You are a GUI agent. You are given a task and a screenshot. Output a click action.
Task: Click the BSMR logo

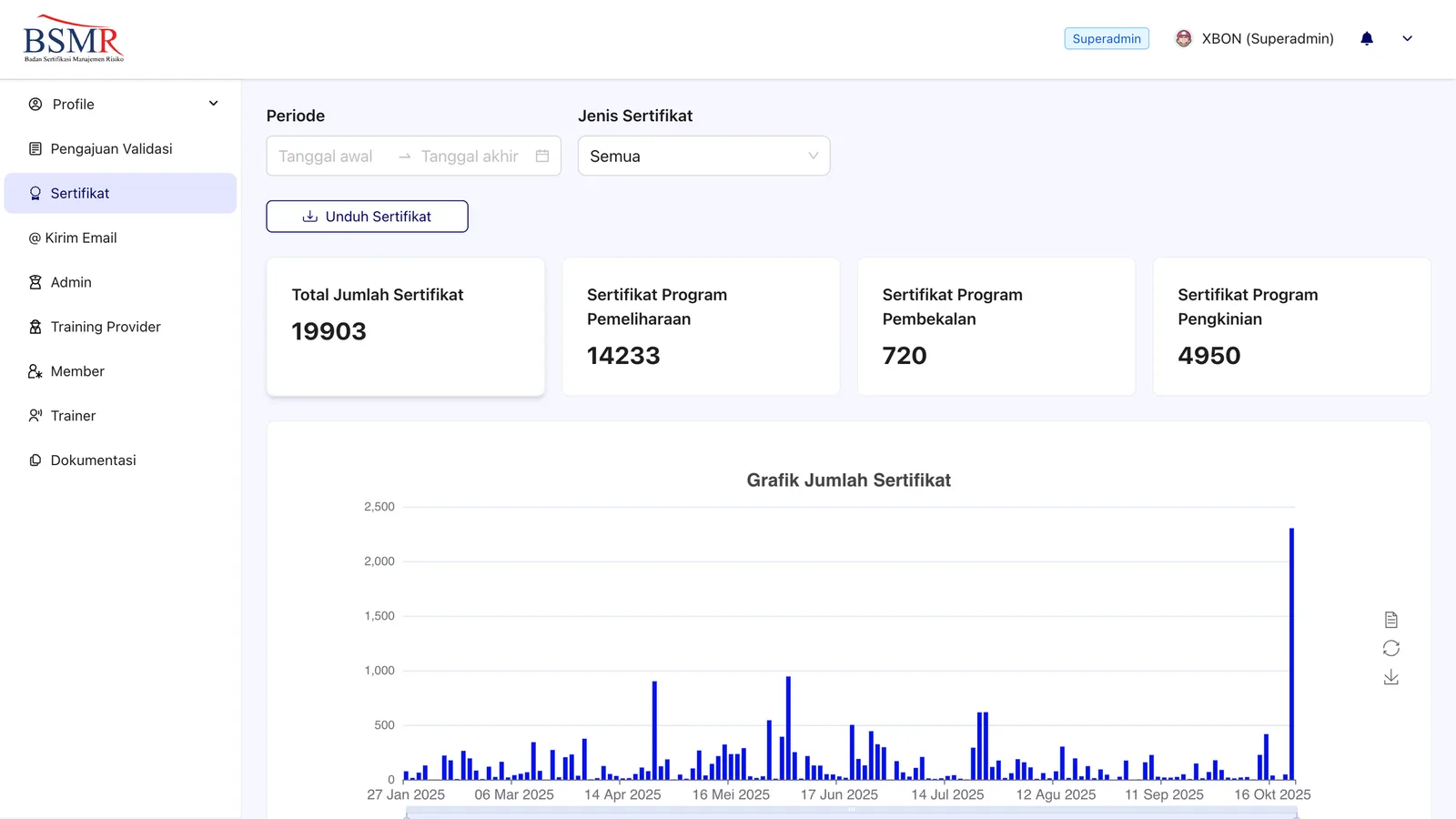tap(74, 39)
